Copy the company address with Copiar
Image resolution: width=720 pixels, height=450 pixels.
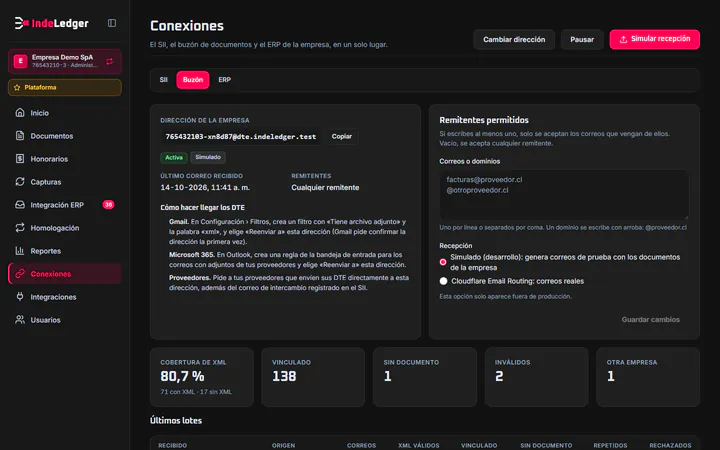pyautogui.click(x=342, y=136)
